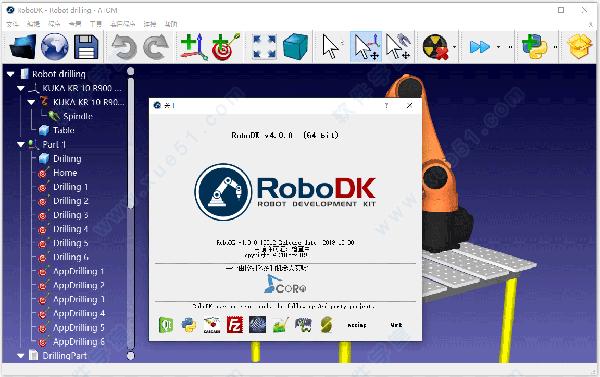Collapse the Part 1 frame node
The height and width of the screenshot is (377, 600).
click(21, 144)
